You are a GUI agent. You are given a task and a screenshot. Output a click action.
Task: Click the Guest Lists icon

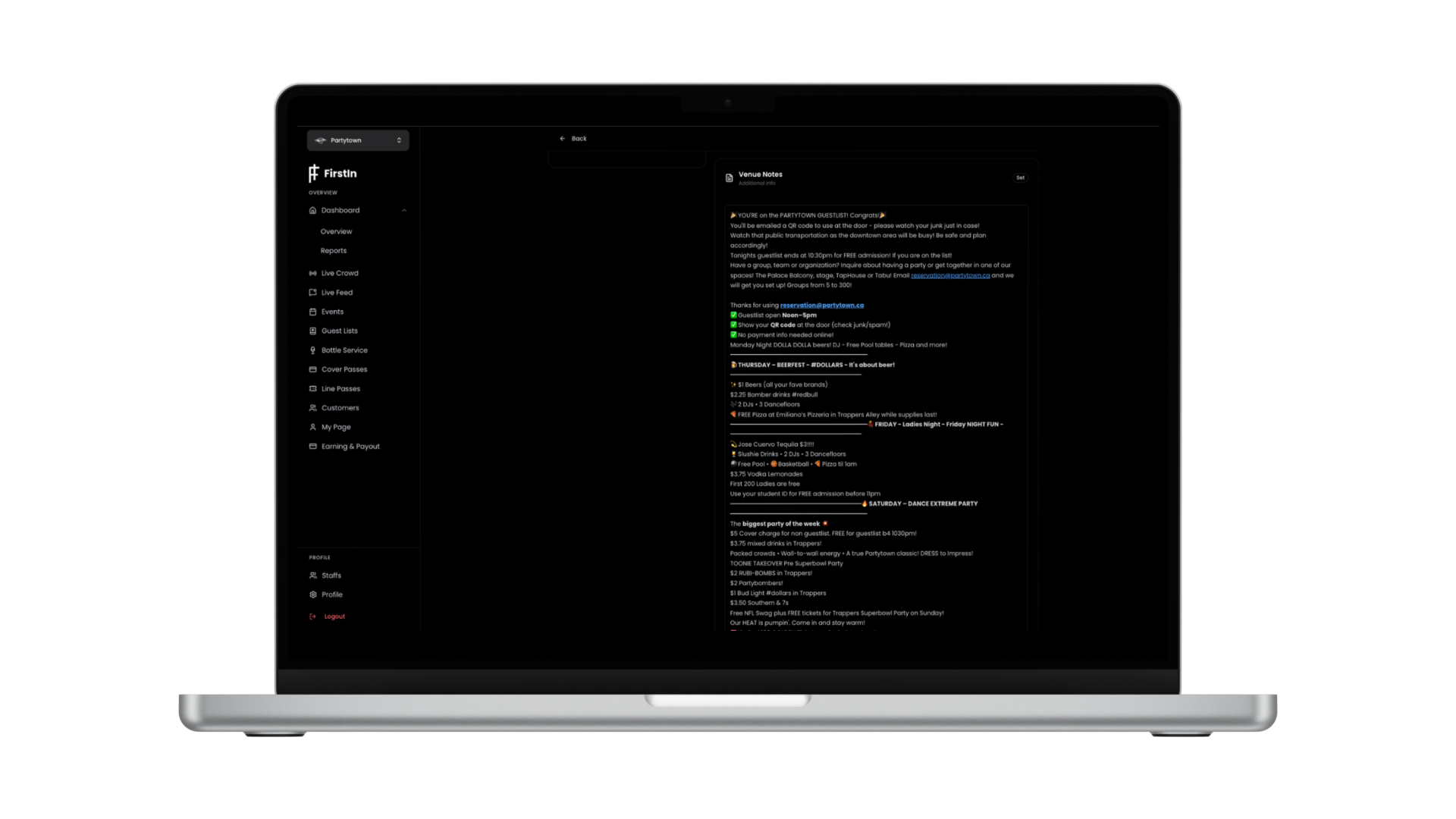[312, 331]
